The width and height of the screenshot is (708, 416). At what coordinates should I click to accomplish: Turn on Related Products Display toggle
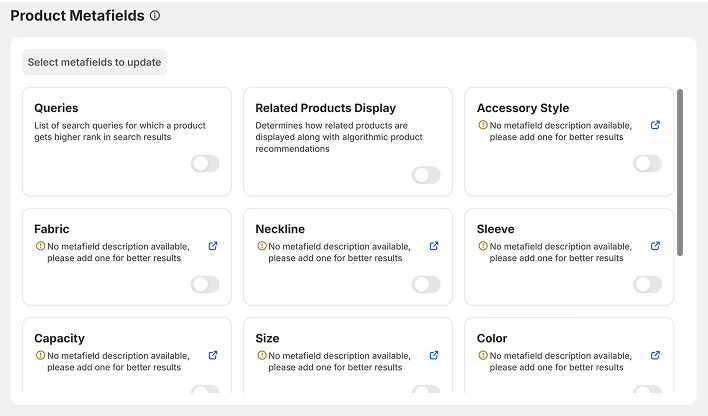point(426,175)
